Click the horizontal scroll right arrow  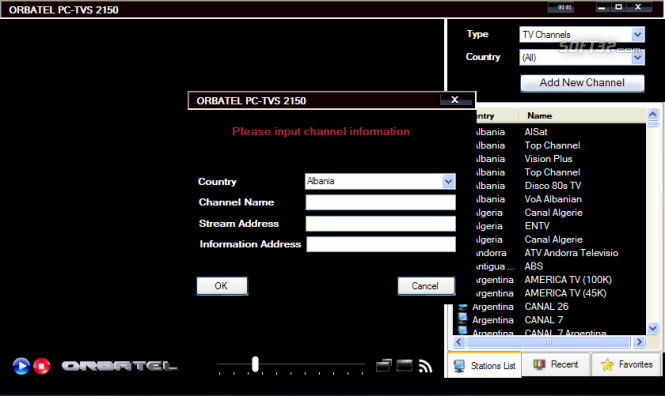pyautogui.click(x=639, y=342)
